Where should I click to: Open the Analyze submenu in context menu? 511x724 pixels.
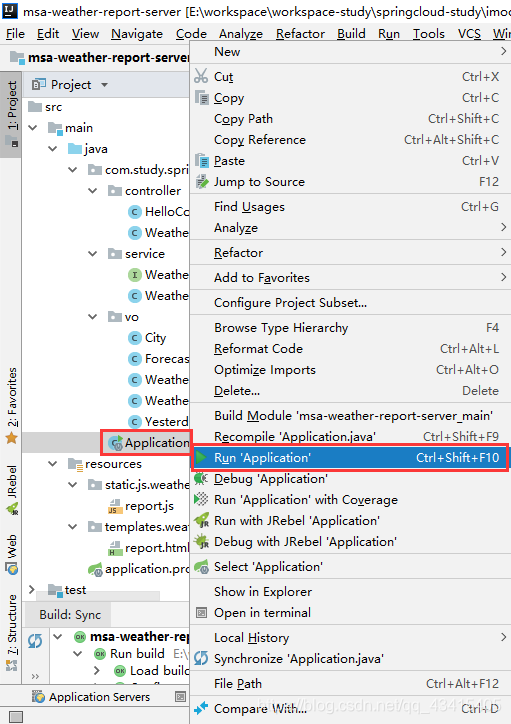click(350, 228)
